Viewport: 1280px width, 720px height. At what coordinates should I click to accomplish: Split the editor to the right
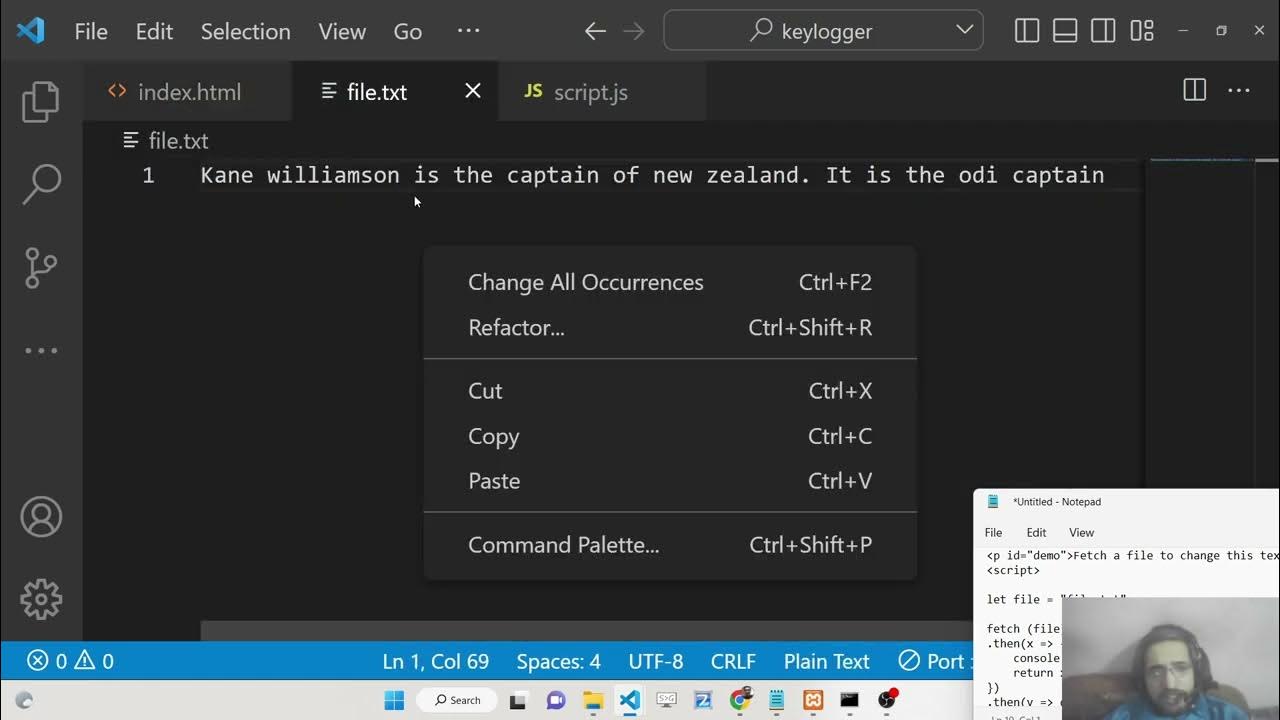[x=1194, y=91]
